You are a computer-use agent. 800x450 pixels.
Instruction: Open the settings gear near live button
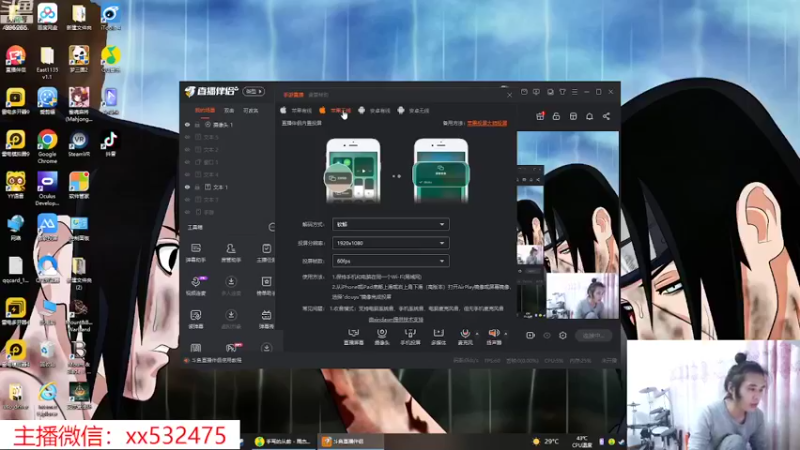(563, 335)
